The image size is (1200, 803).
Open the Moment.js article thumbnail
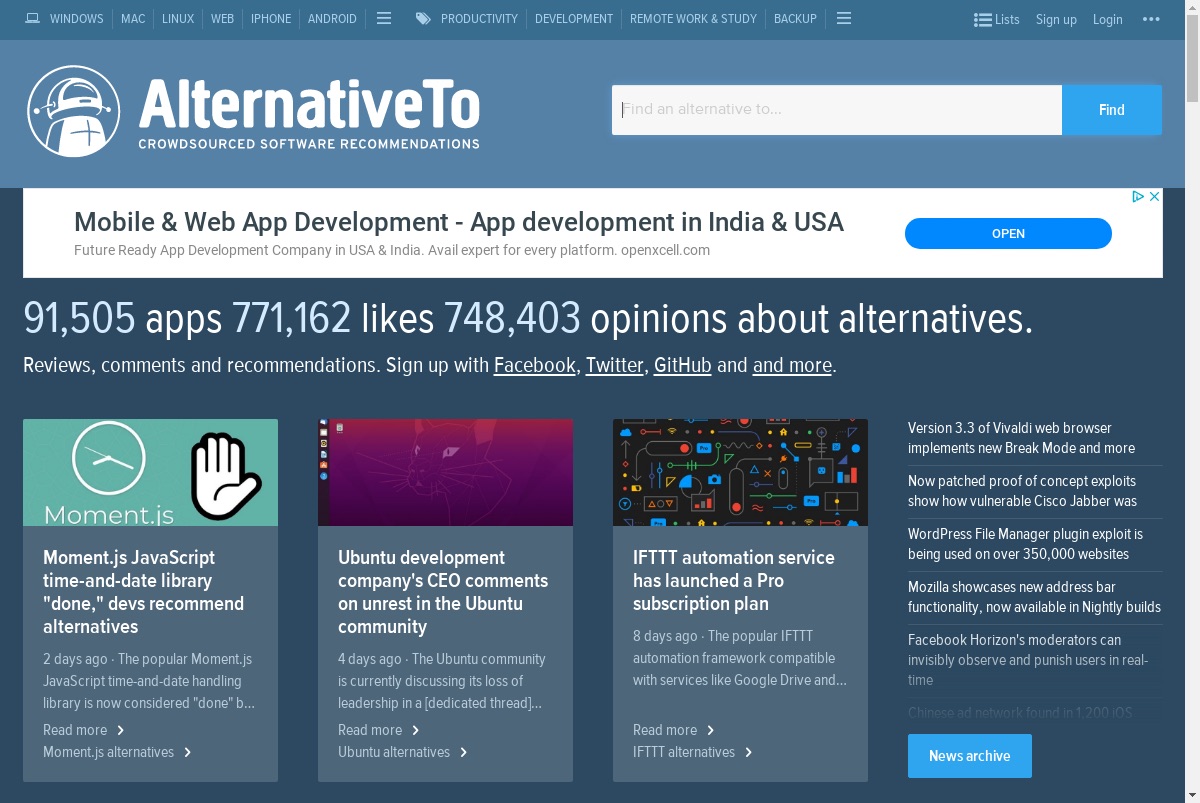[150, 472]
